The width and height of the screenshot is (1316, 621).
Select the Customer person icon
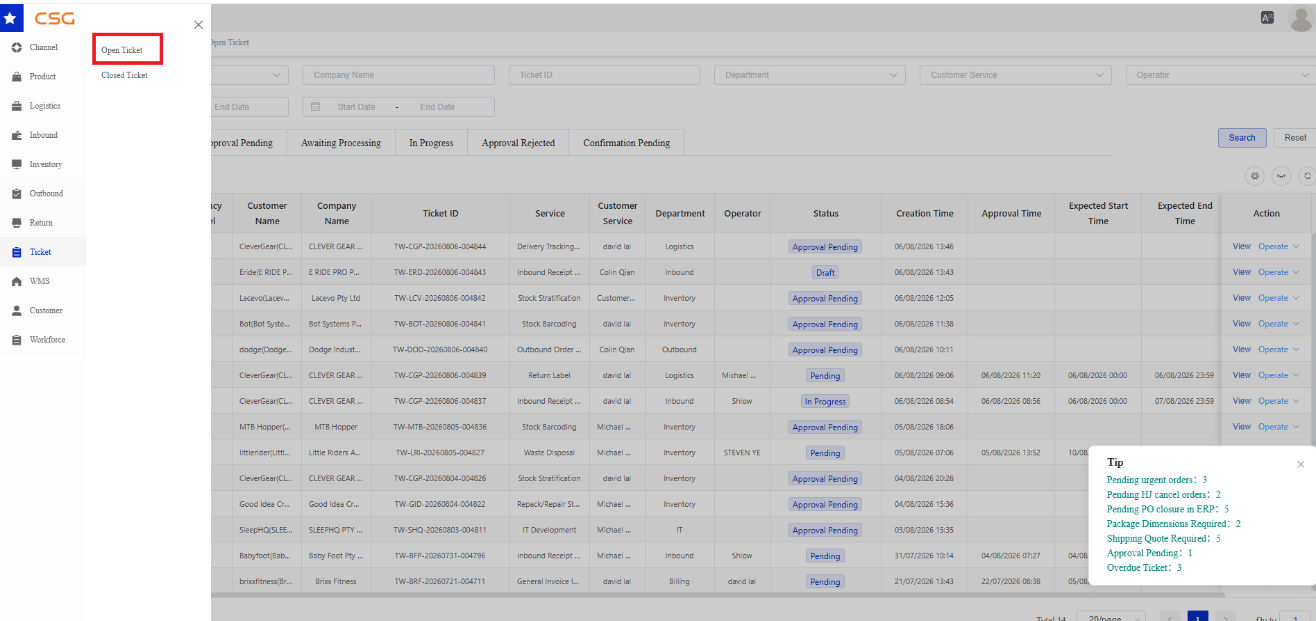pyautogui.click(x=17, y=311)
